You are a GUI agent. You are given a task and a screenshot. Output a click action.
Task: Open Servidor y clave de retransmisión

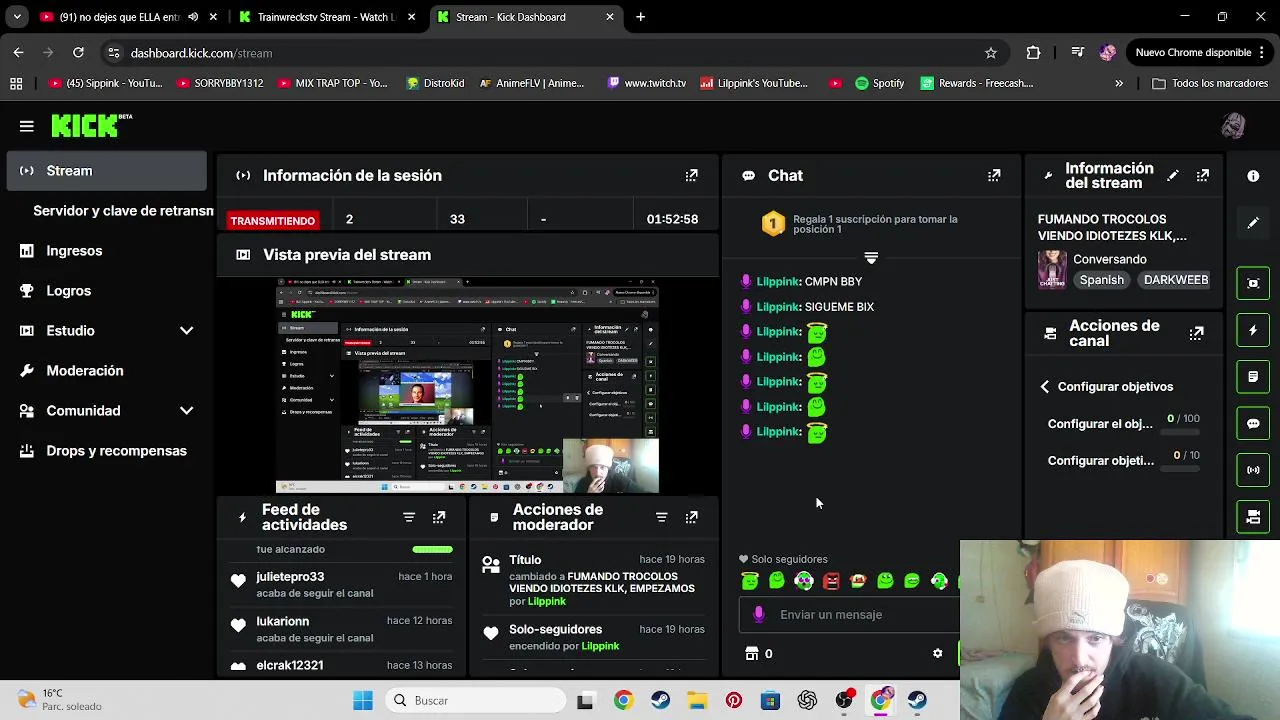pos(123,211)
